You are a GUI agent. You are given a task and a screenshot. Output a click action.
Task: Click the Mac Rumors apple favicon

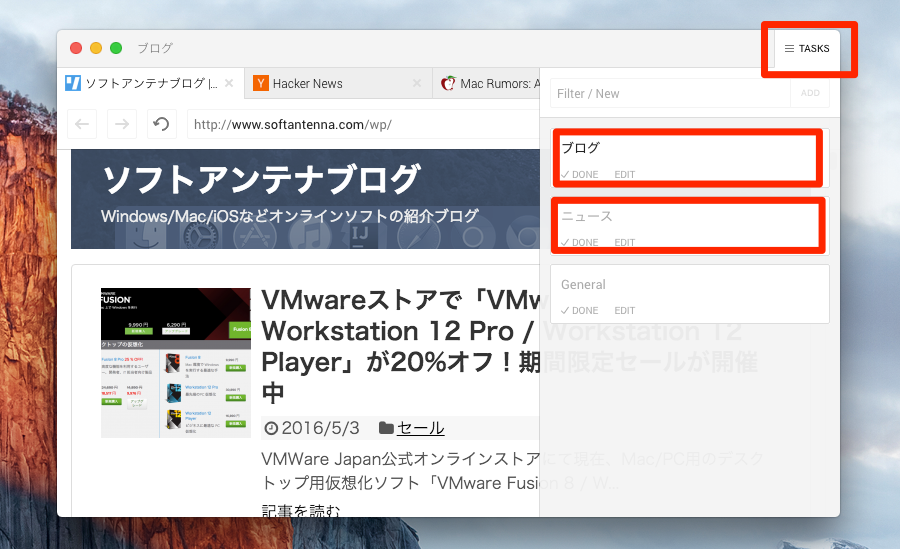448,83
